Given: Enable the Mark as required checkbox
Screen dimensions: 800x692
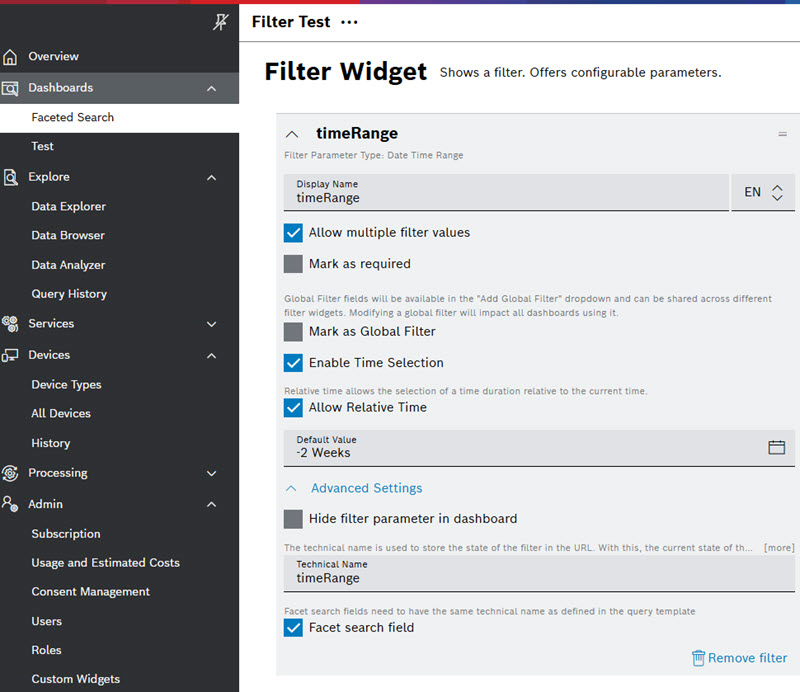Looking at the screenshot, I should [293, 264].
